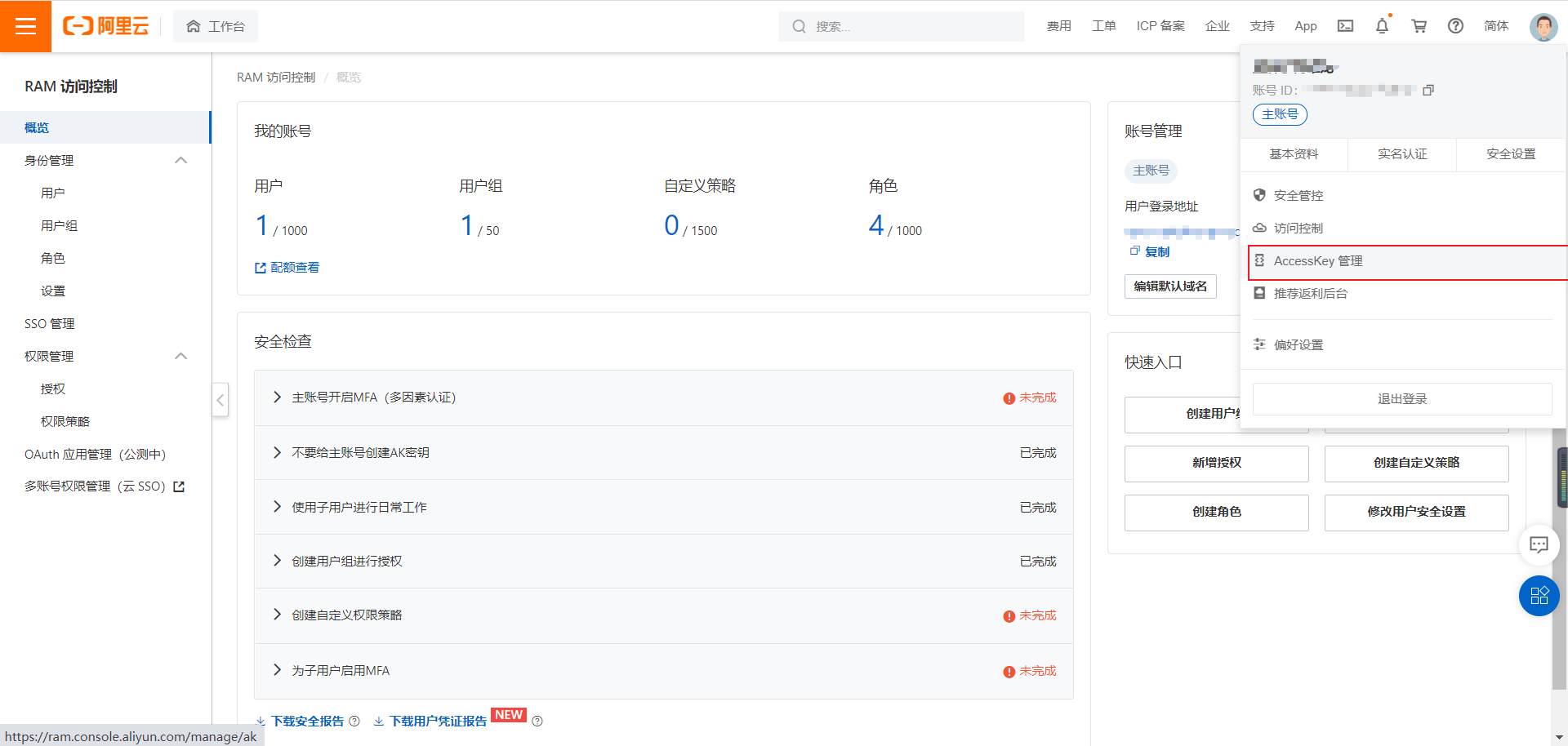Click the 创建角色 button
Viewport: 1568px width, 746px height.
[1216, 512]
